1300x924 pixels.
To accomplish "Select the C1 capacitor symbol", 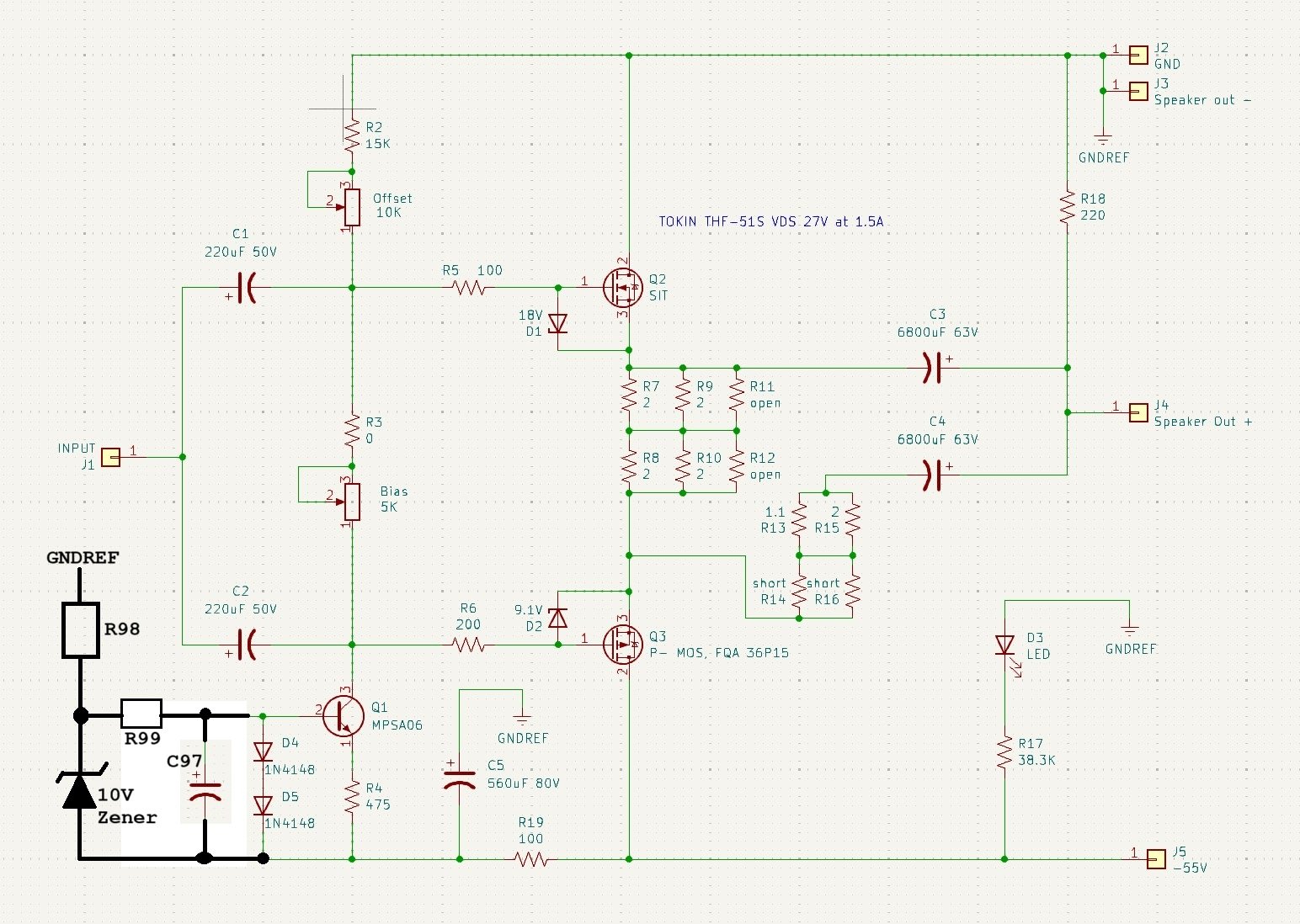I will (246, 288).
